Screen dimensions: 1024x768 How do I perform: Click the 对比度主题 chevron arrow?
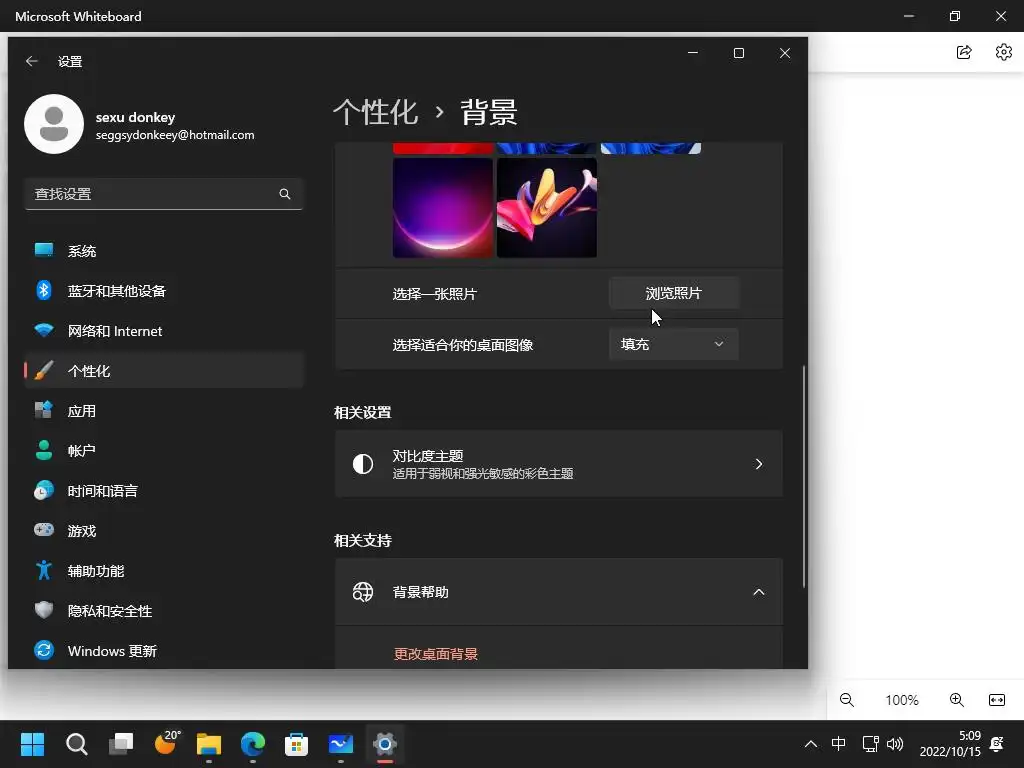coord(759,464)
